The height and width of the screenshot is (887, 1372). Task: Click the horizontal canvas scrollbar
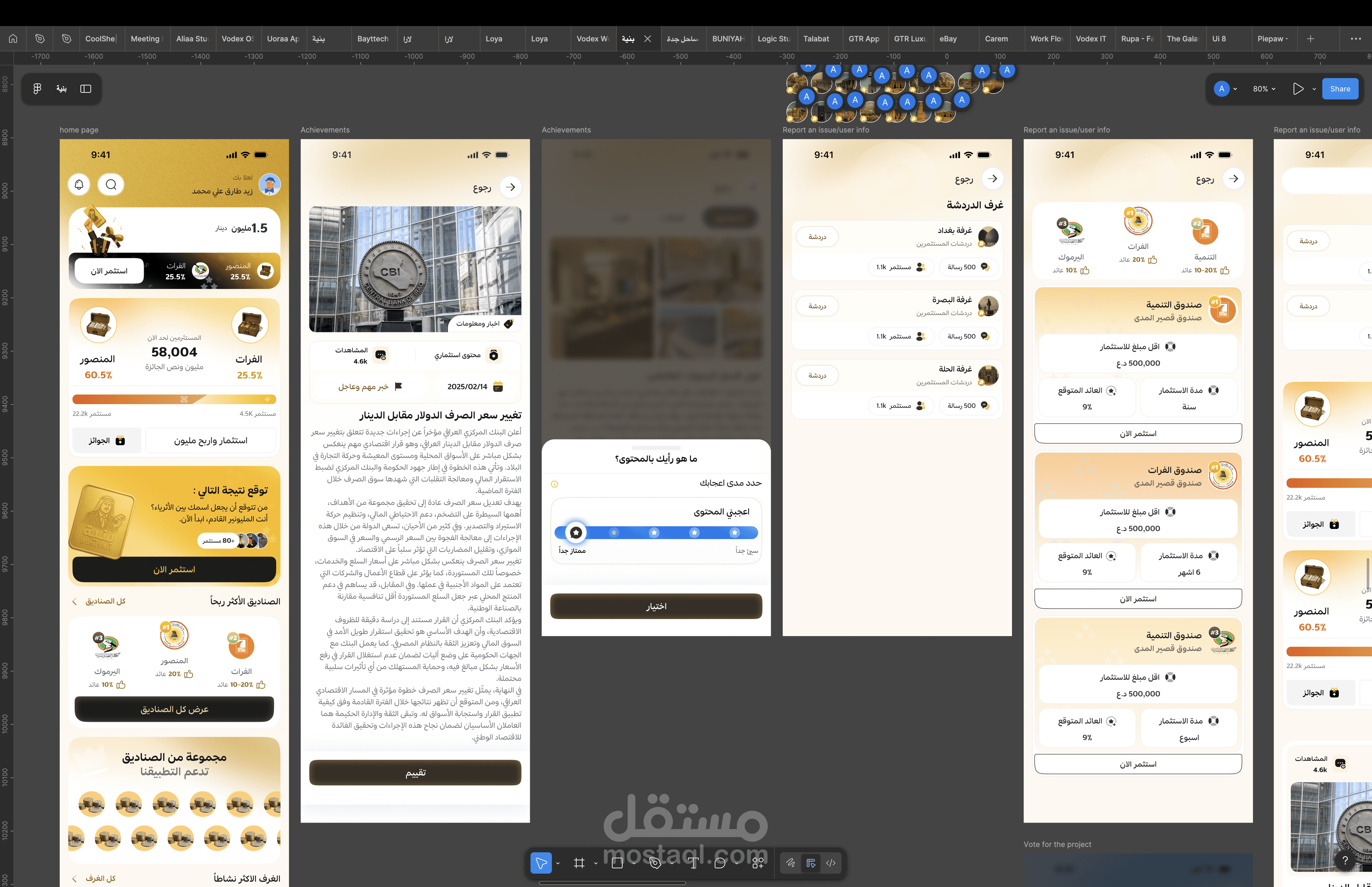click(612, 882)
